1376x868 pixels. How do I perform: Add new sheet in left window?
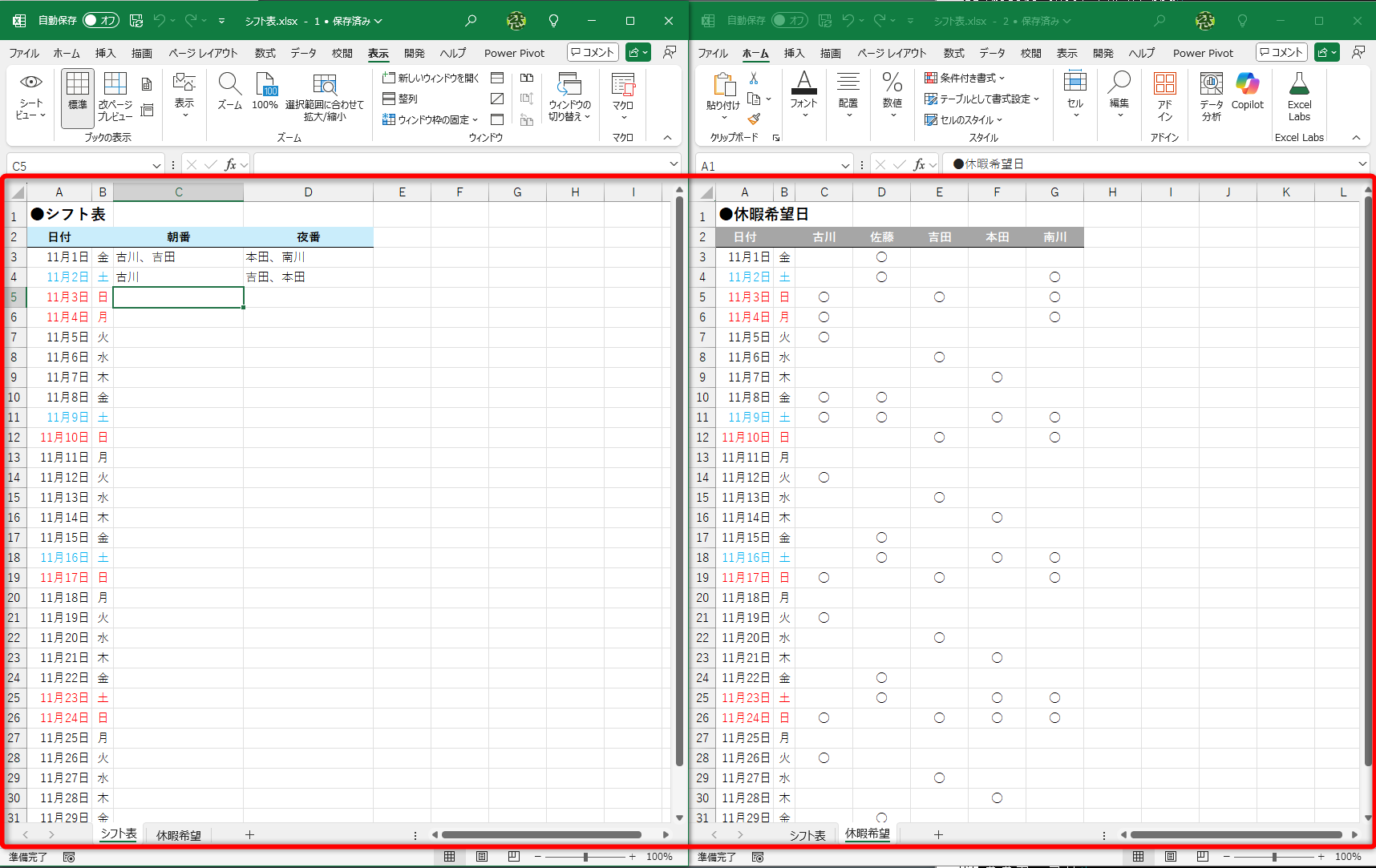click(249, 835)
